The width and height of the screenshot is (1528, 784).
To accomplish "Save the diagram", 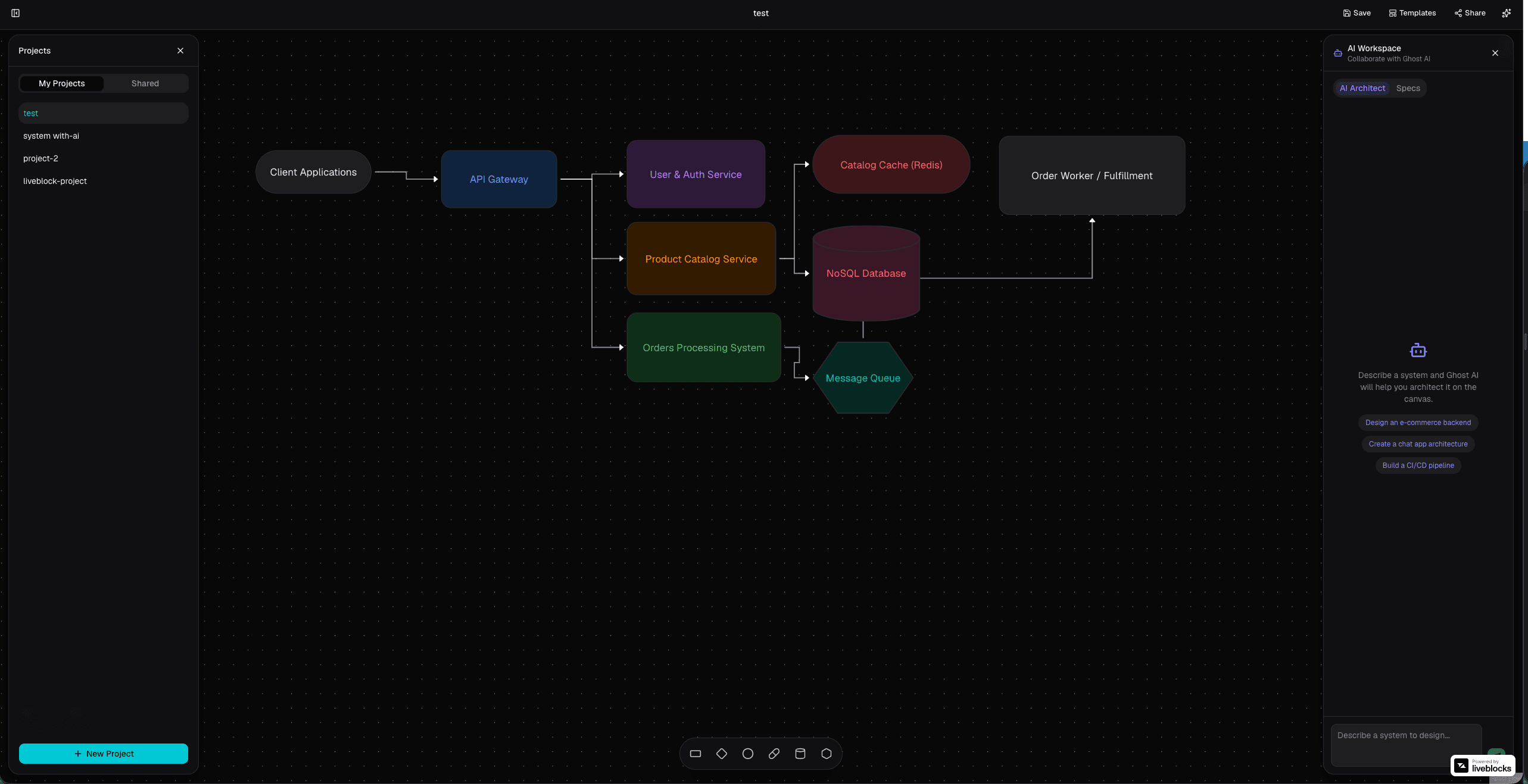I will (1357, 13).
